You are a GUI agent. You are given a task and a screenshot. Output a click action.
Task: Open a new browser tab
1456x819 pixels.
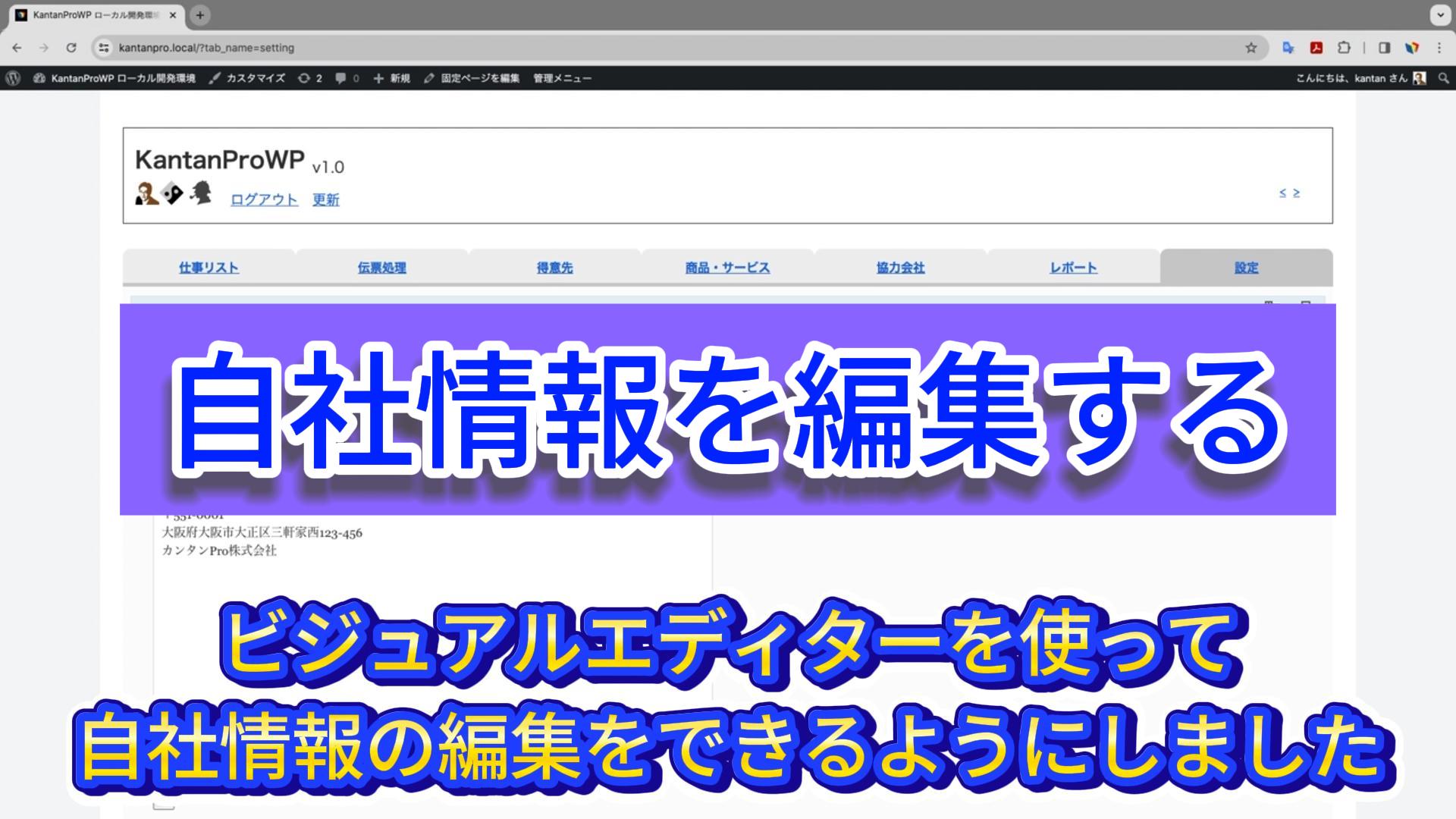[200, 15]
